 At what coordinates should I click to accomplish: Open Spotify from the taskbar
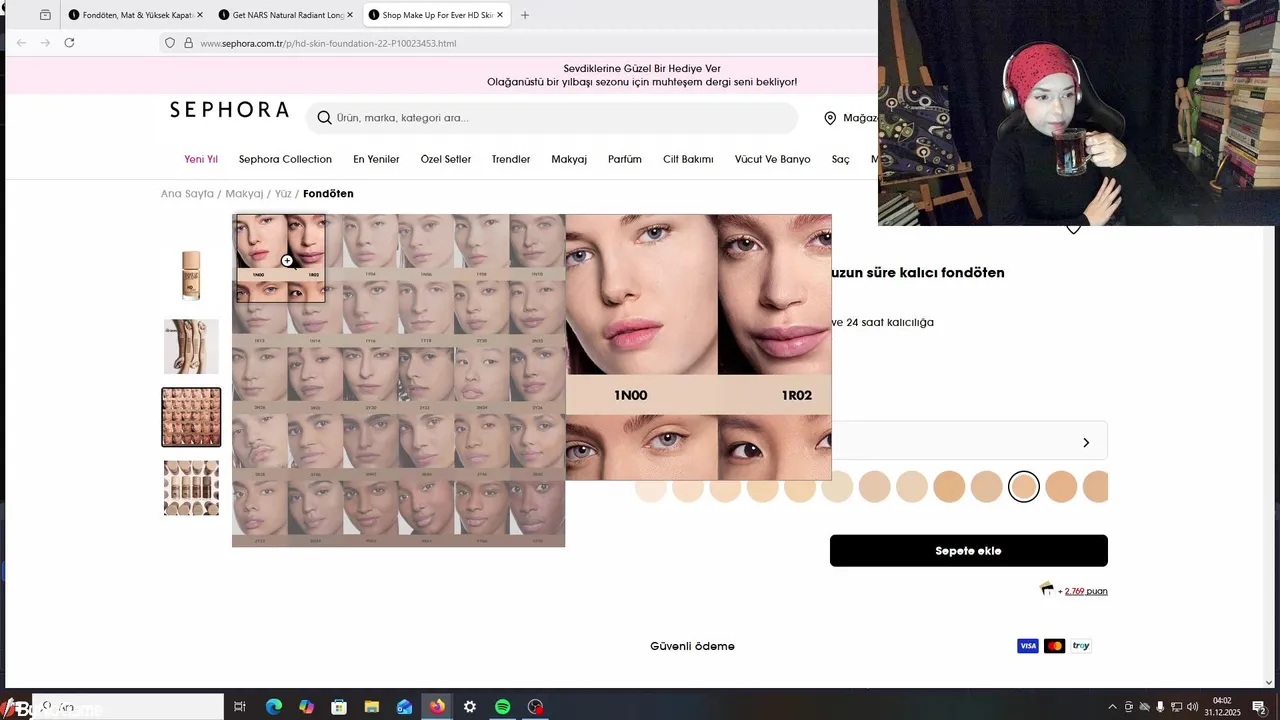(x=503, y=707)
